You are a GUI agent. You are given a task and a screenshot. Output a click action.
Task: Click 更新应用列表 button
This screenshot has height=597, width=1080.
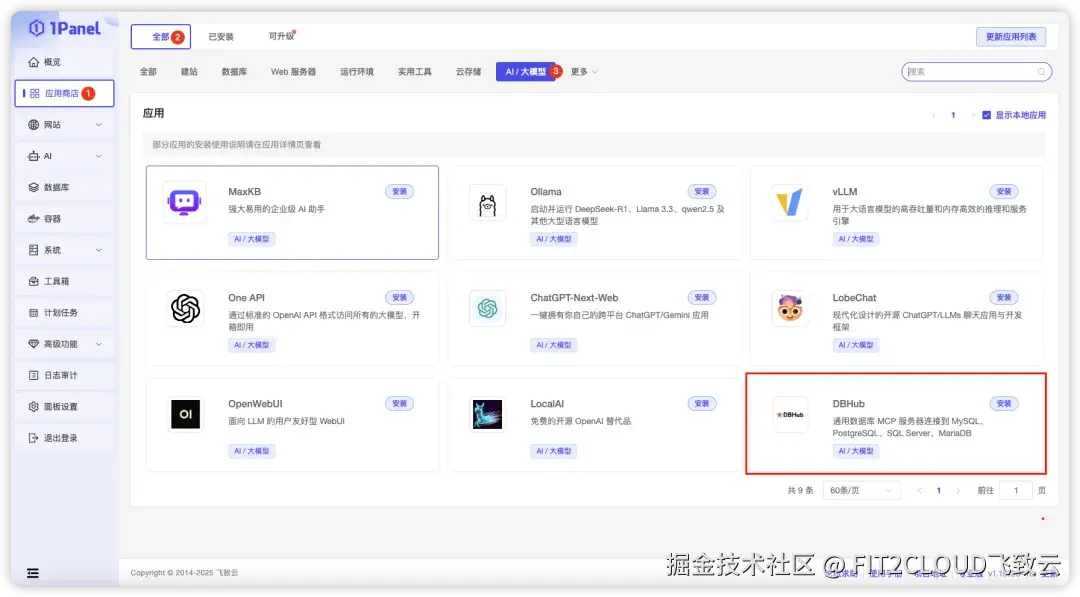click(x=1010, y=36)
